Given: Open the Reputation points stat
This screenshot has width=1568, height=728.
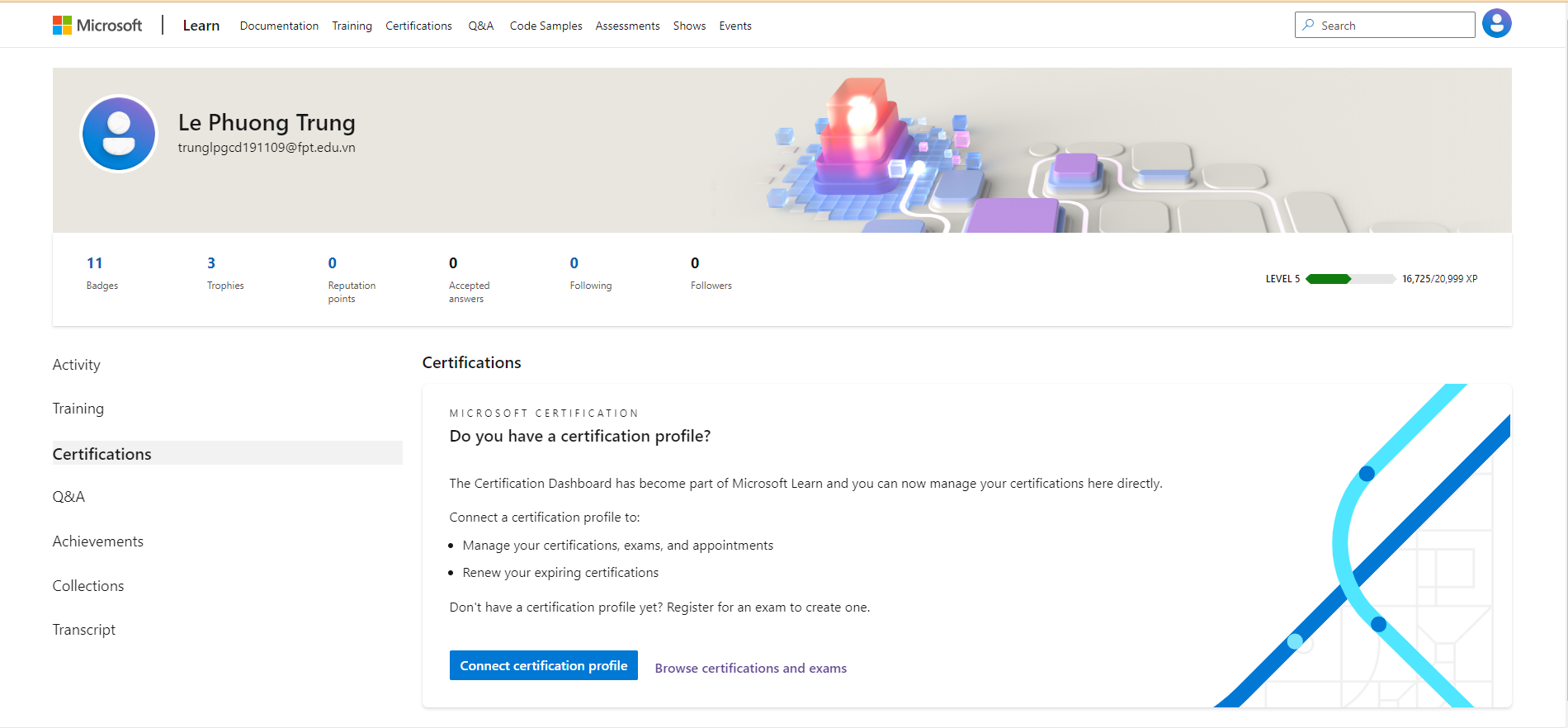Looking at the screenshot, I should coord(352,280).
